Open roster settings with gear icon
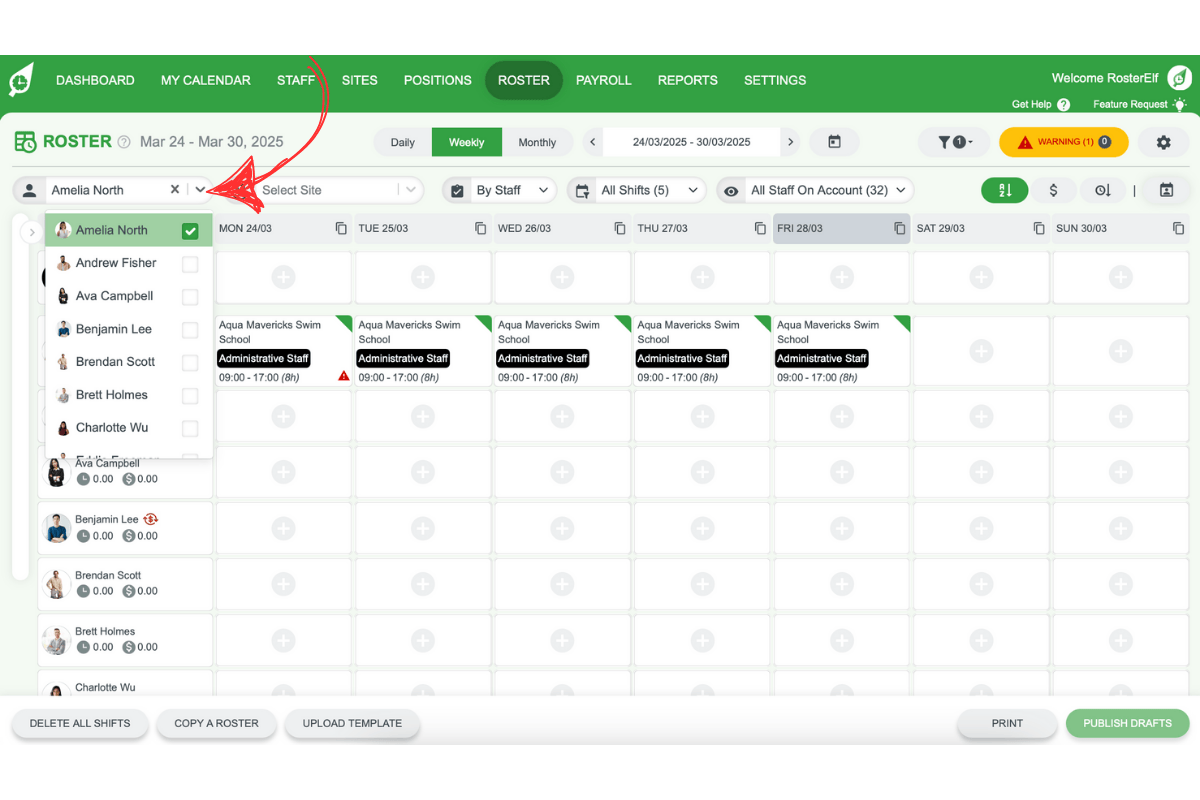This screenshot has height=800, width=1200. (x=1163, y=142)
